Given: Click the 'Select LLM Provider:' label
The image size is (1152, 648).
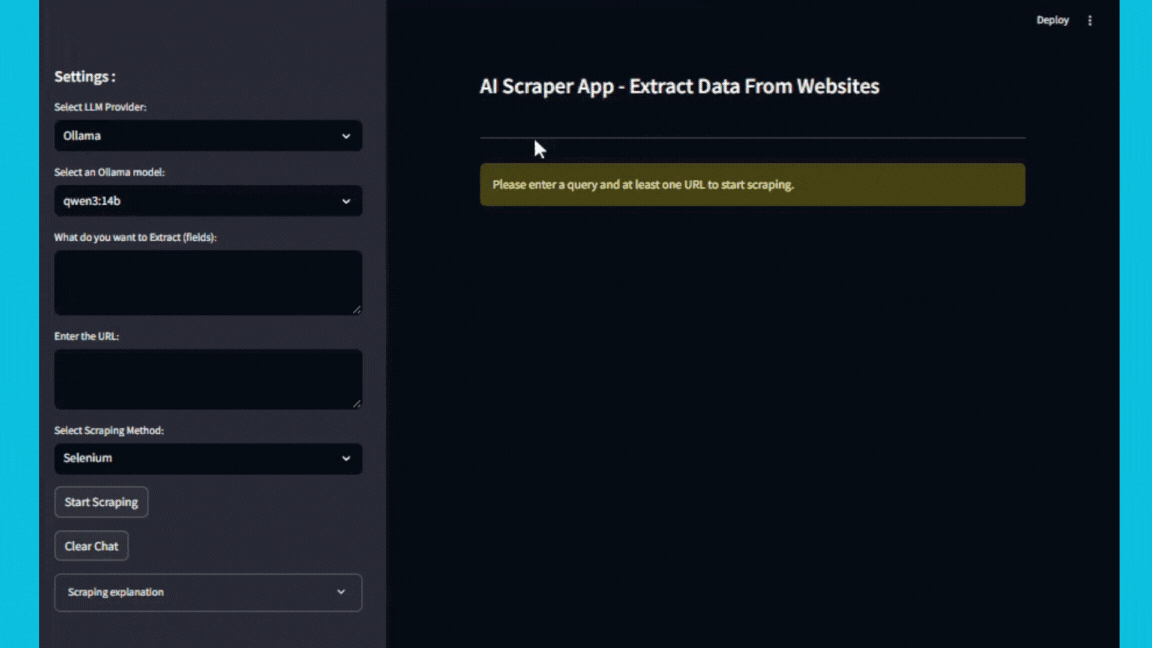Looking at the screenshot, I should pos(100,107).
